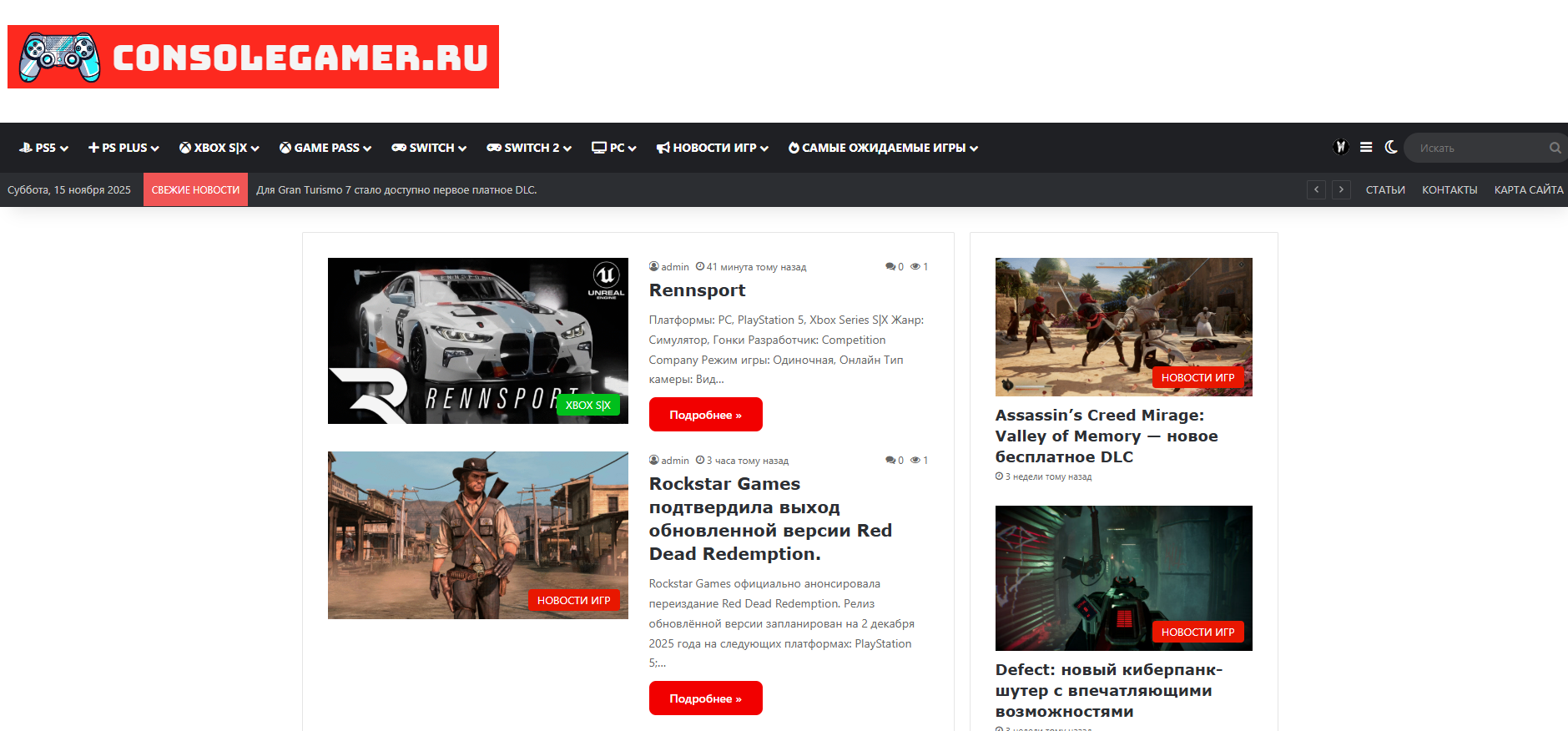This screenshot has width=1568, height=731.
Task: Click the magnifier search icon
Action: [x=1555, y=148]
